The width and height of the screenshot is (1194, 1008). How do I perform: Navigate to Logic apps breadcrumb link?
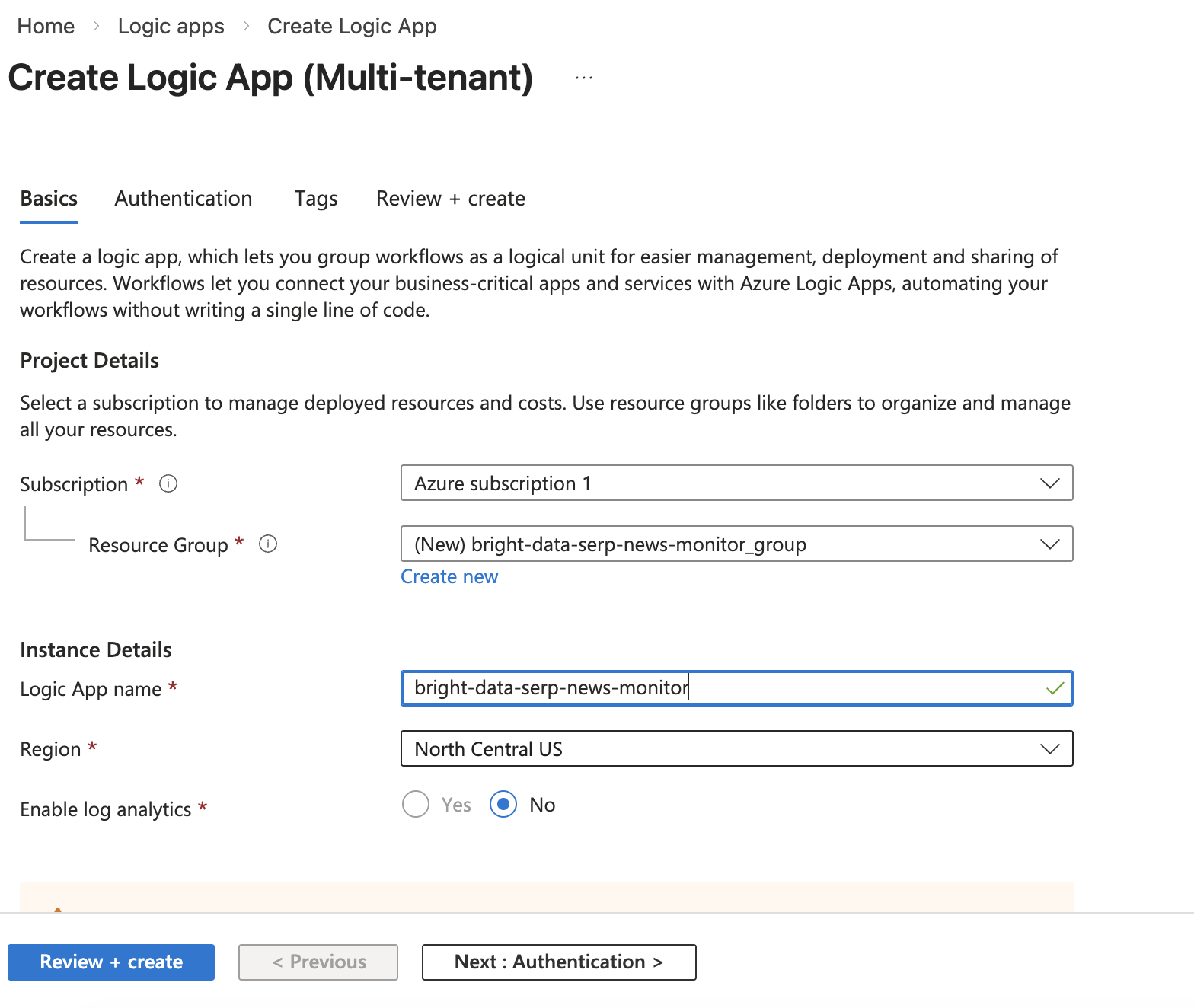(x=171, y=27)
